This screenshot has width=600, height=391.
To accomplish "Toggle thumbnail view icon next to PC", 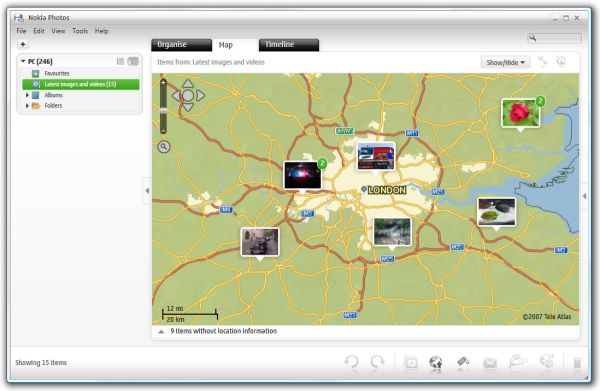I will click(x=133, y=61).
